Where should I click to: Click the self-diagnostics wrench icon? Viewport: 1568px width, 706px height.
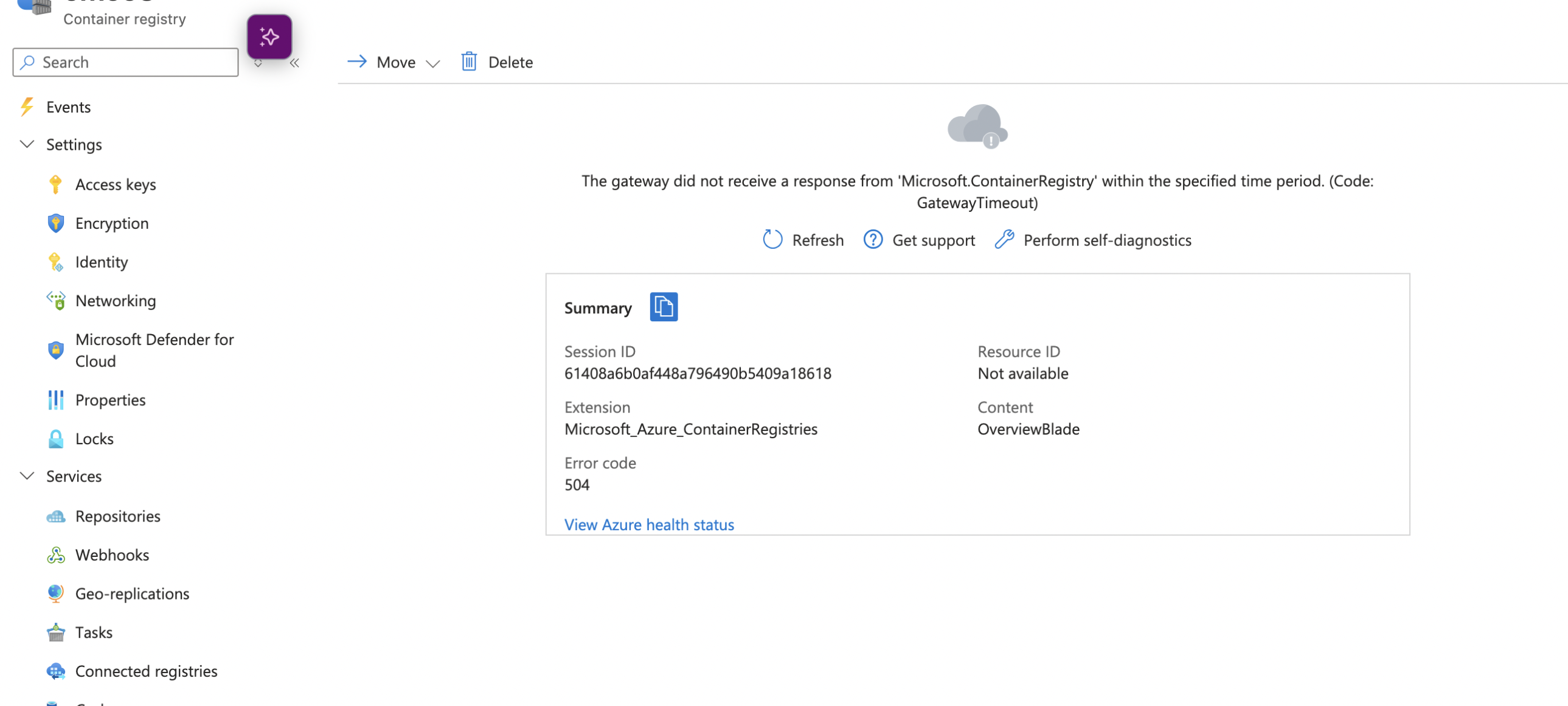coord(1004,239)
